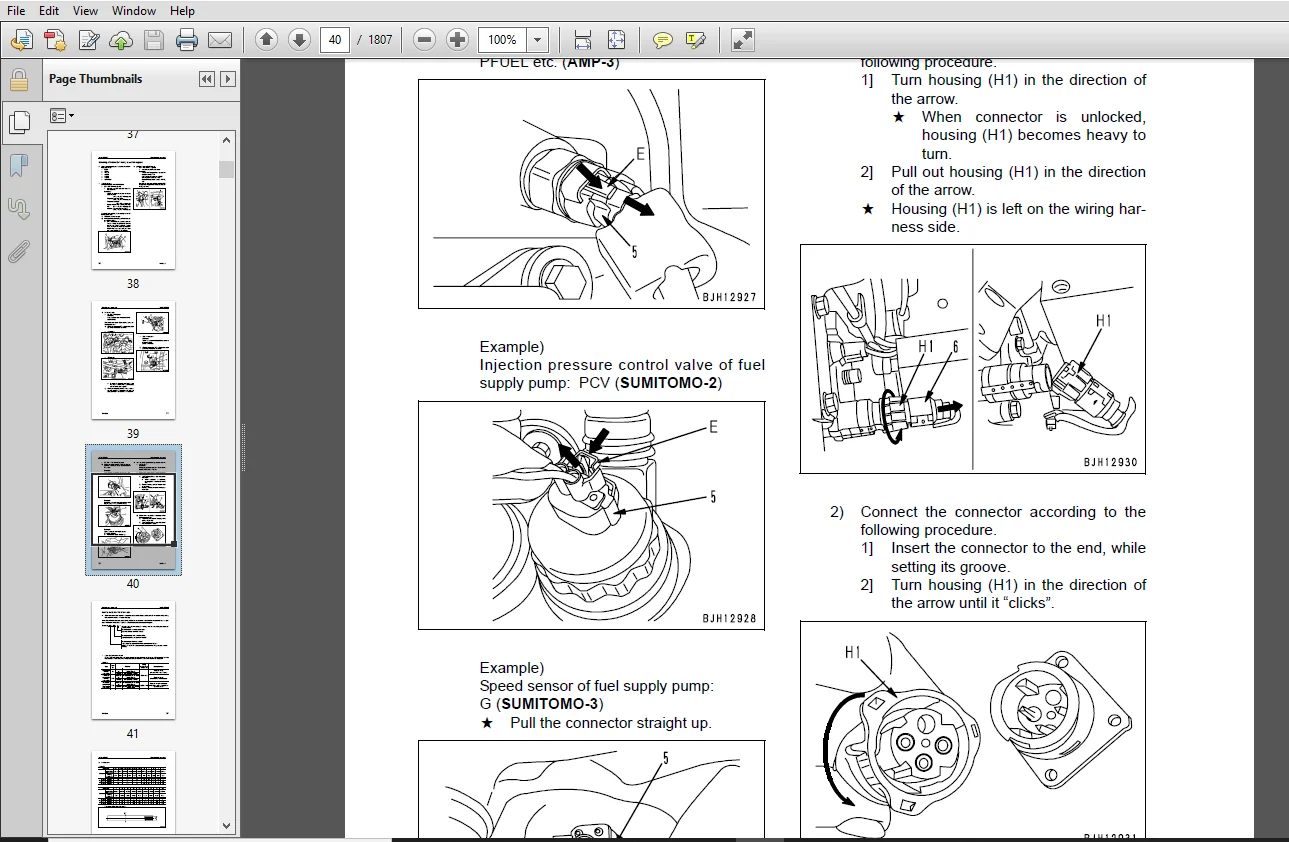Open the Page Thumbnails panel icon
Viewport: 1289px width, 842px height.
[18, 123]
